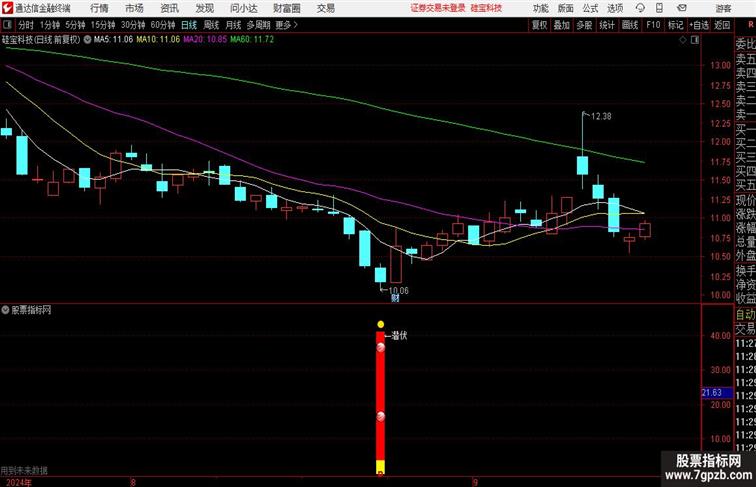This screenshot has height=487, width=756.
Task: Click the 硅宝科技 red title text
Action: [x=486, y=8]
